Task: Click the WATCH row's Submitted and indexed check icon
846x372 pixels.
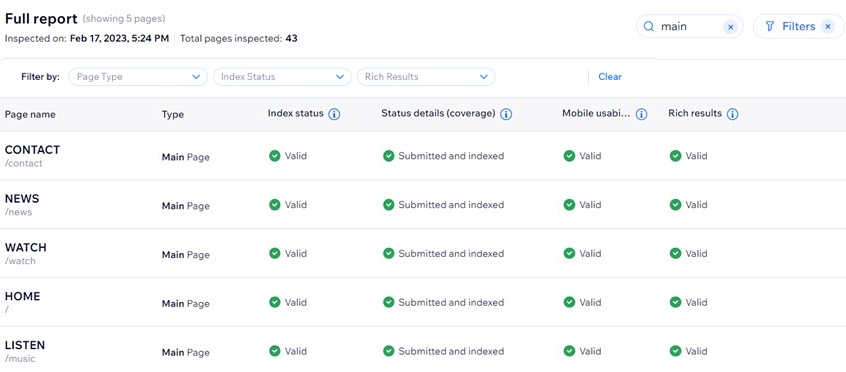Action: 388,253
